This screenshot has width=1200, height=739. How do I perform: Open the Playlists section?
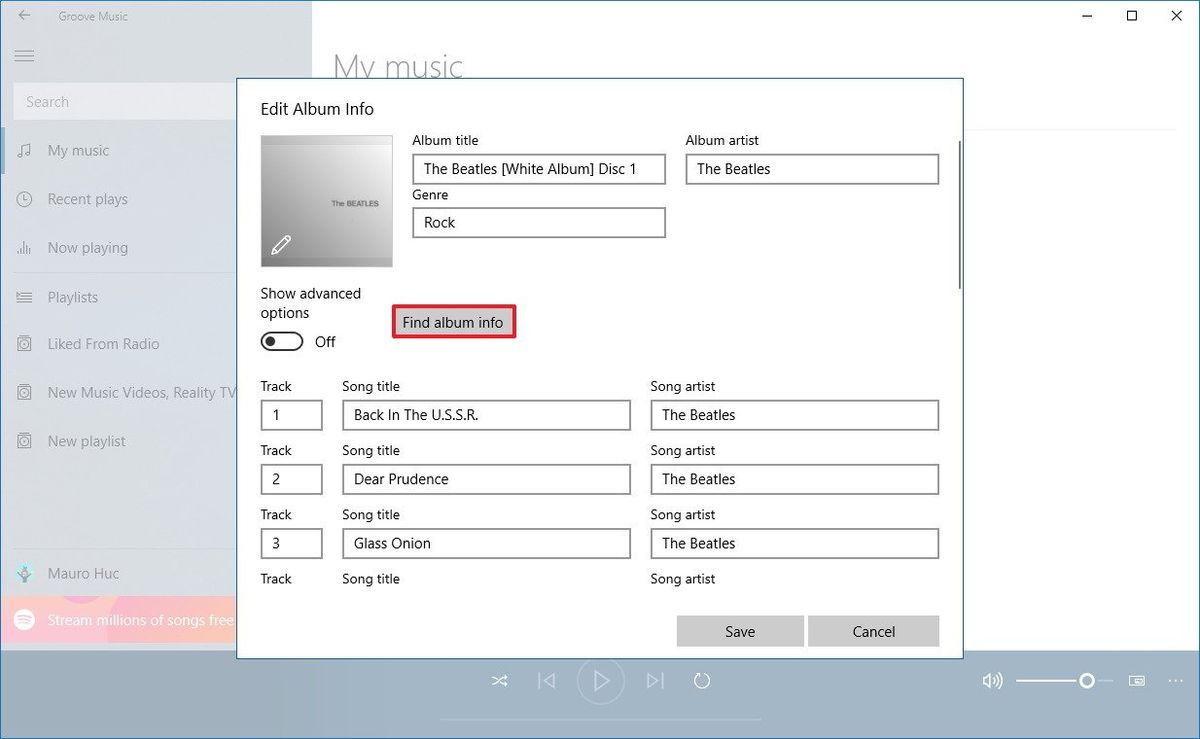[22, 296]
